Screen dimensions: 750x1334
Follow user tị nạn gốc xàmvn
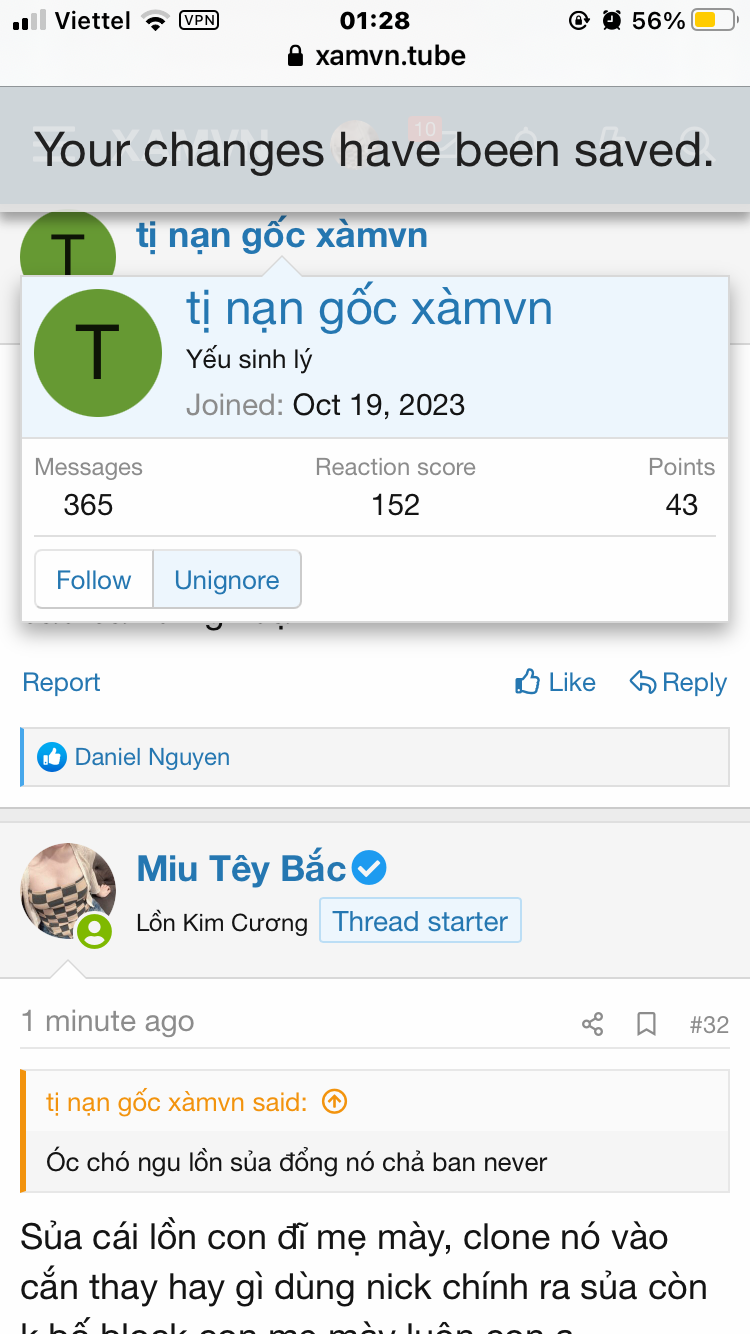coord(94,580)
